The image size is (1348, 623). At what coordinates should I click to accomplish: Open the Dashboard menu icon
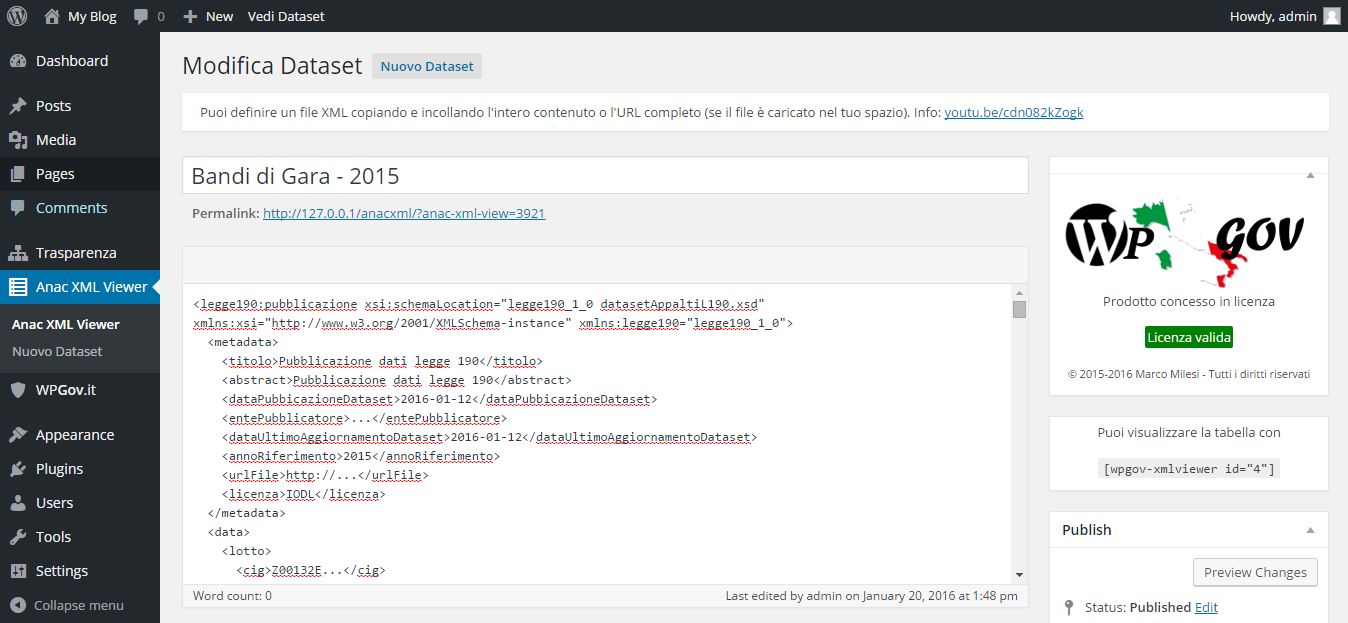(x=18, y=61)
